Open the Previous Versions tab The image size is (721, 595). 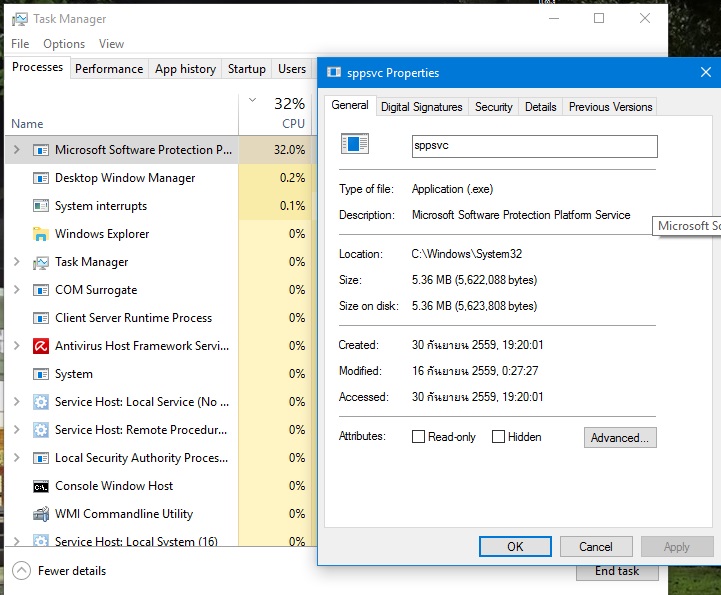(x=610, y=107)
